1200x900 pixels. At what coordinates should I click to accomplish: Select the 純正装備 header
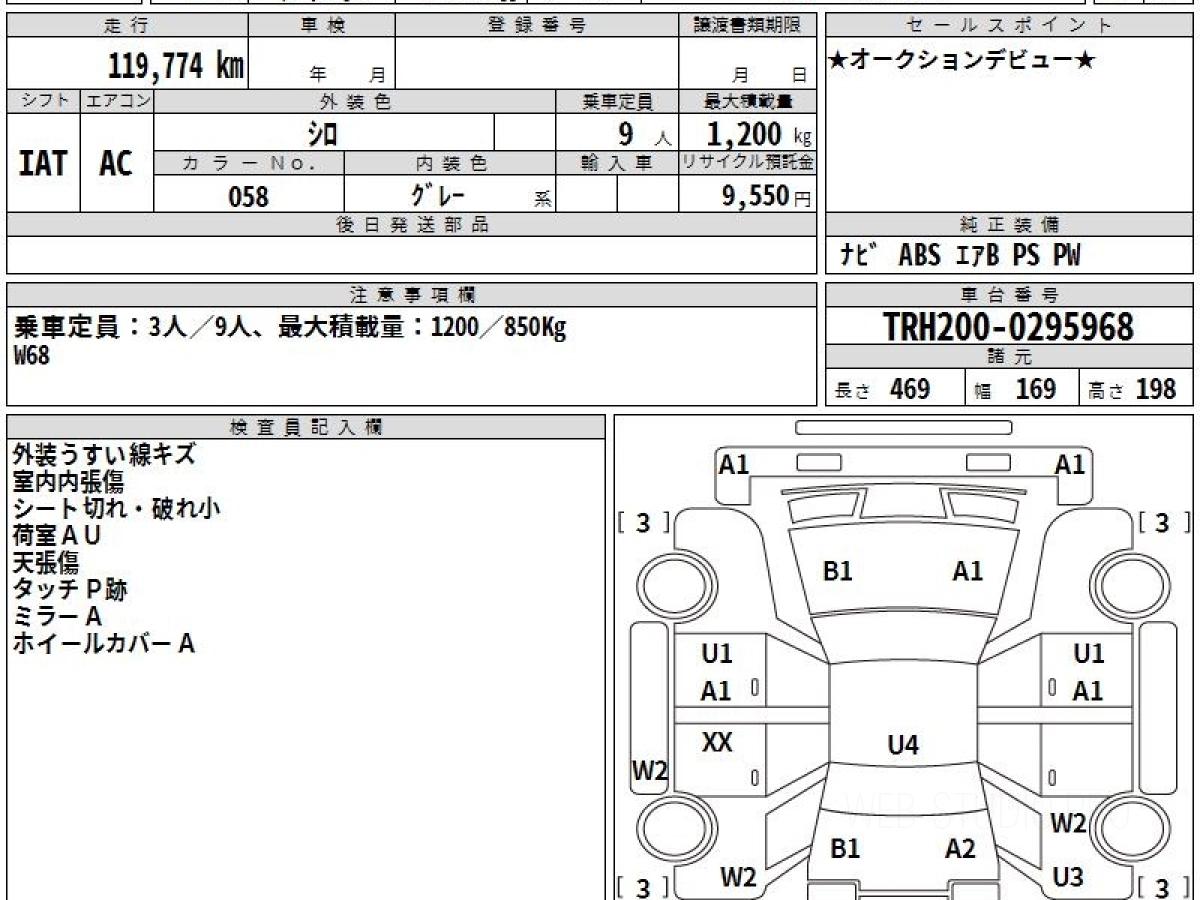pos(1010,225)
